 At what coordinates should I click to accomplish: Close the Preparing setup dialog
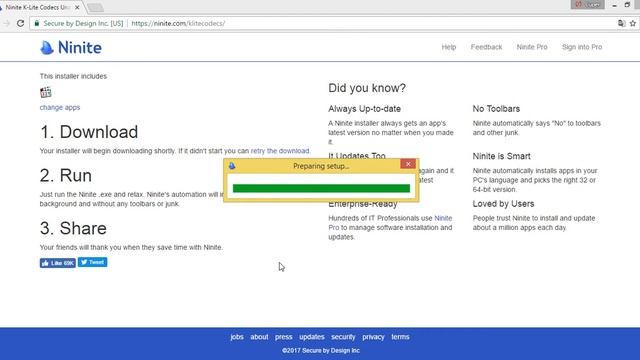pyautogui.click(x=408, y=164)
